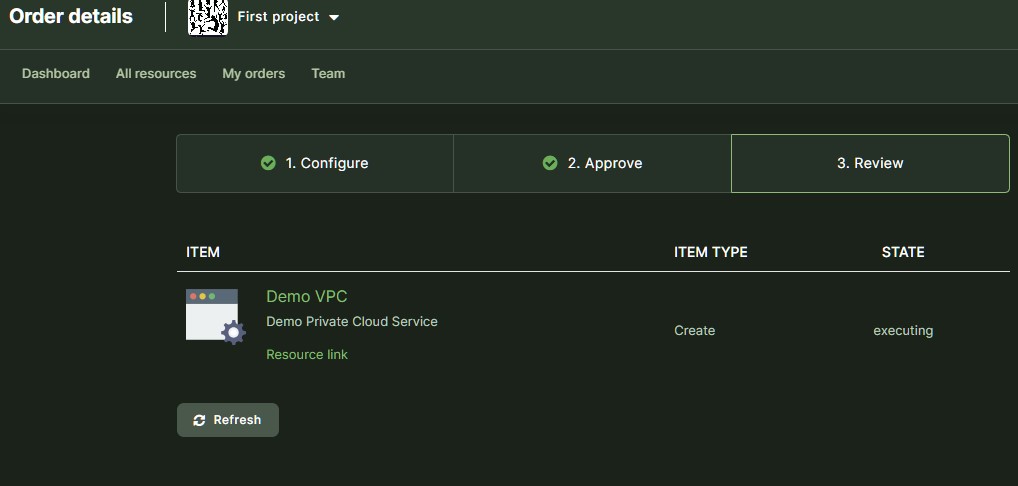This screenshot has width=1018, height=486.
Task: Navigate to My orders
Action: 253,74
